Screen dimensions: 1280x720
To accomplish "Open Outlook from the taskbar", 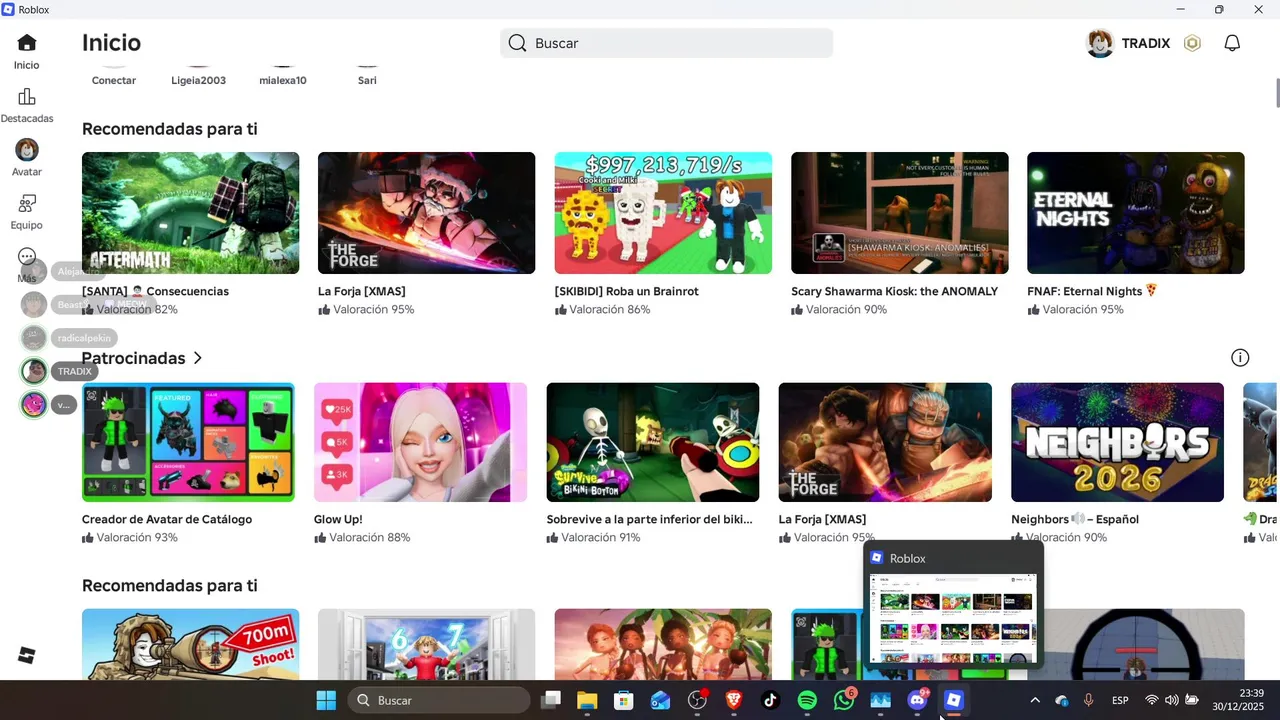I will (660, 700).
